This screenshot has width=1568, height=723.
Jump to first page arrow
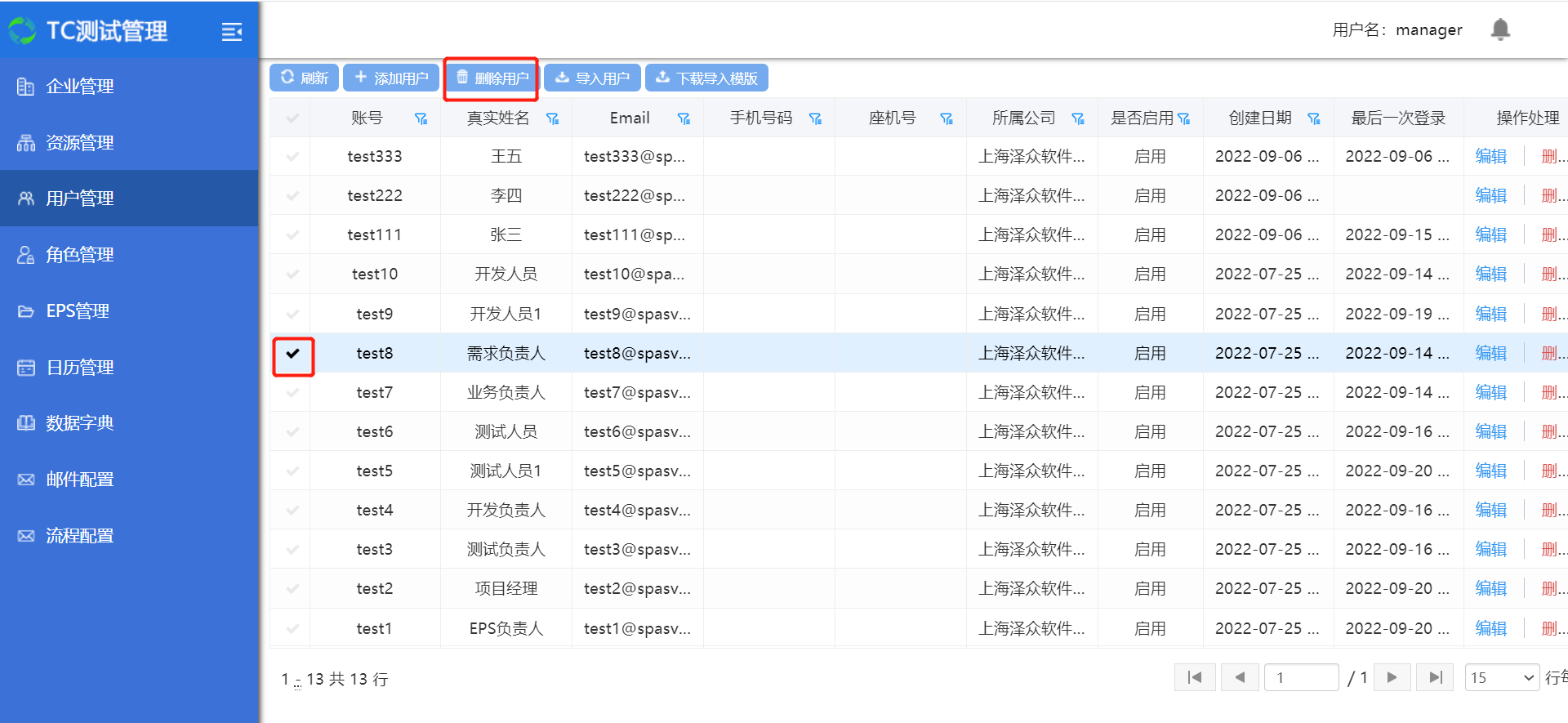(x=1195, y=677)
